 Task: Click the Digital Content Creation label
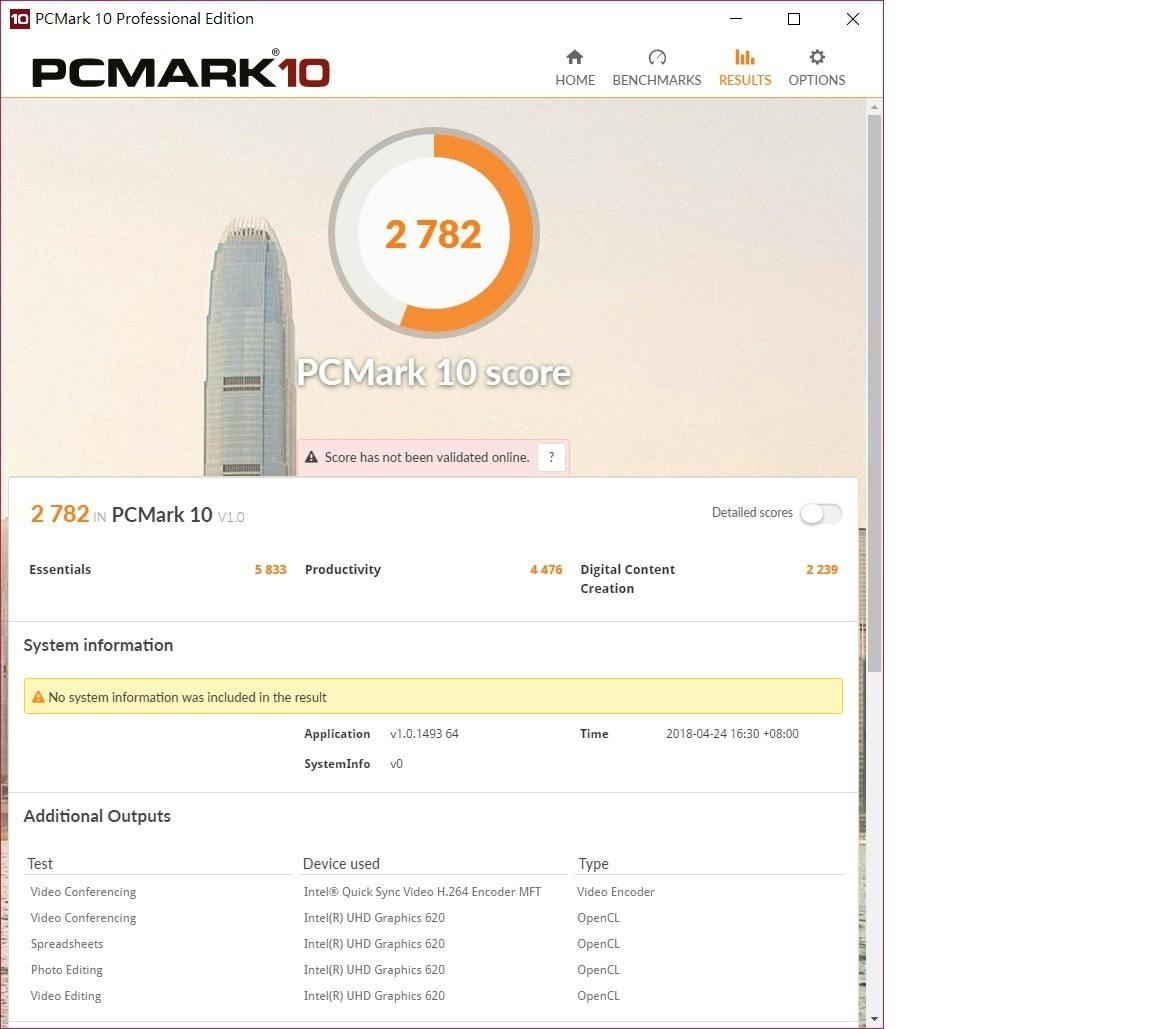(x=627, y=579)
